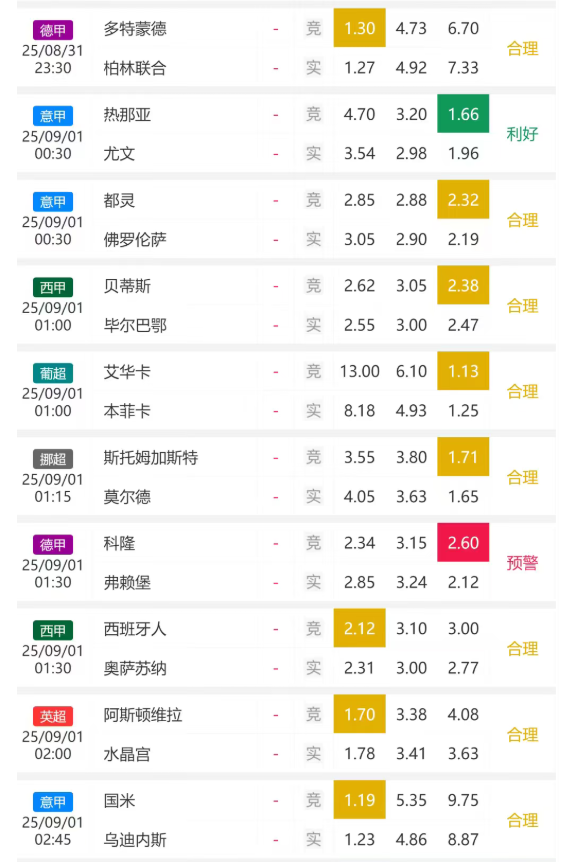Image resolution: width=567 pixels, height=862 pixels.
Task: Select highlighted 1.30 odds for 多特蒙德
Action: coord(360,27)
